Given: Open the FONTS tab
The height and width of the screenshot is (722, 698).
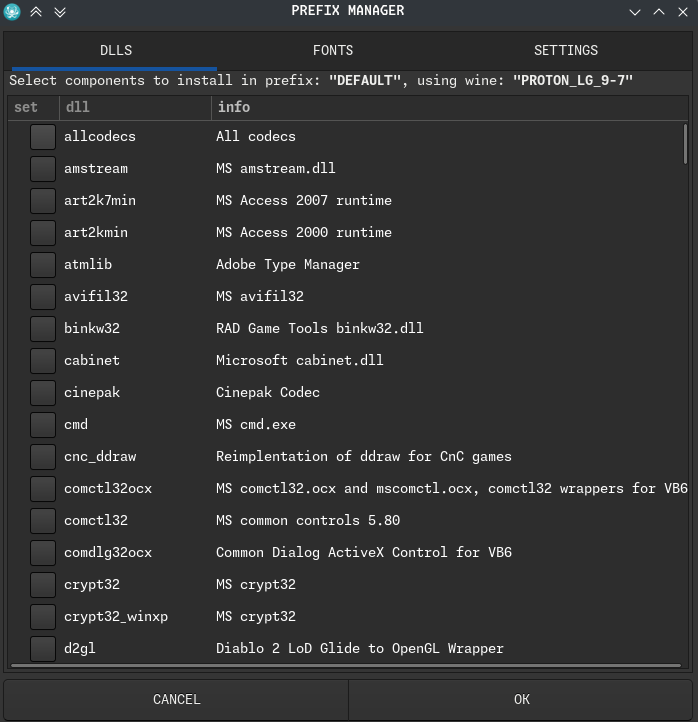Looking at the screenshot, I should [x=333, y=50].
